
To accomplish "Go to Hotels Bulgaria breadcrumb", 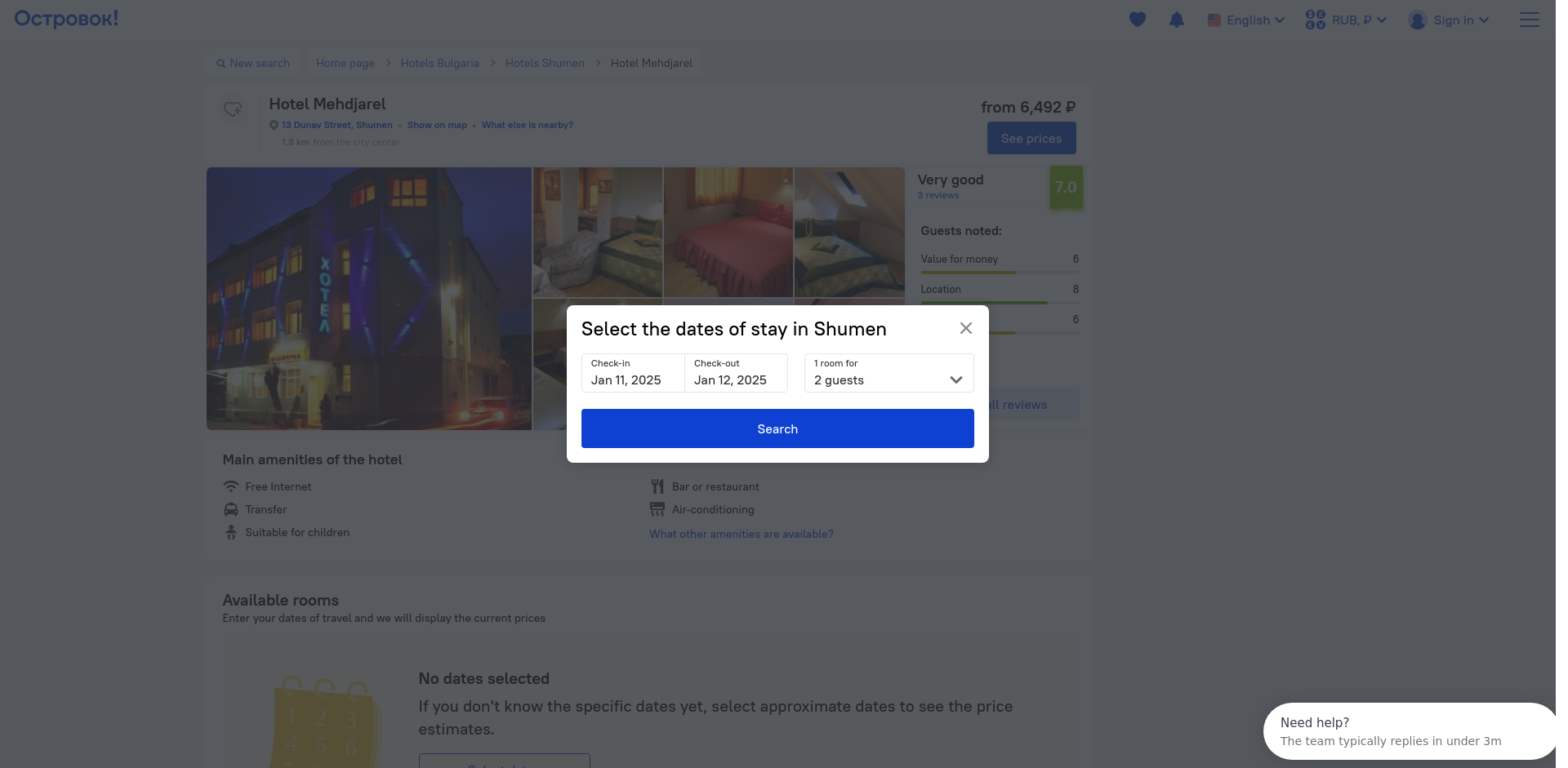I will [x=439, y=64].
